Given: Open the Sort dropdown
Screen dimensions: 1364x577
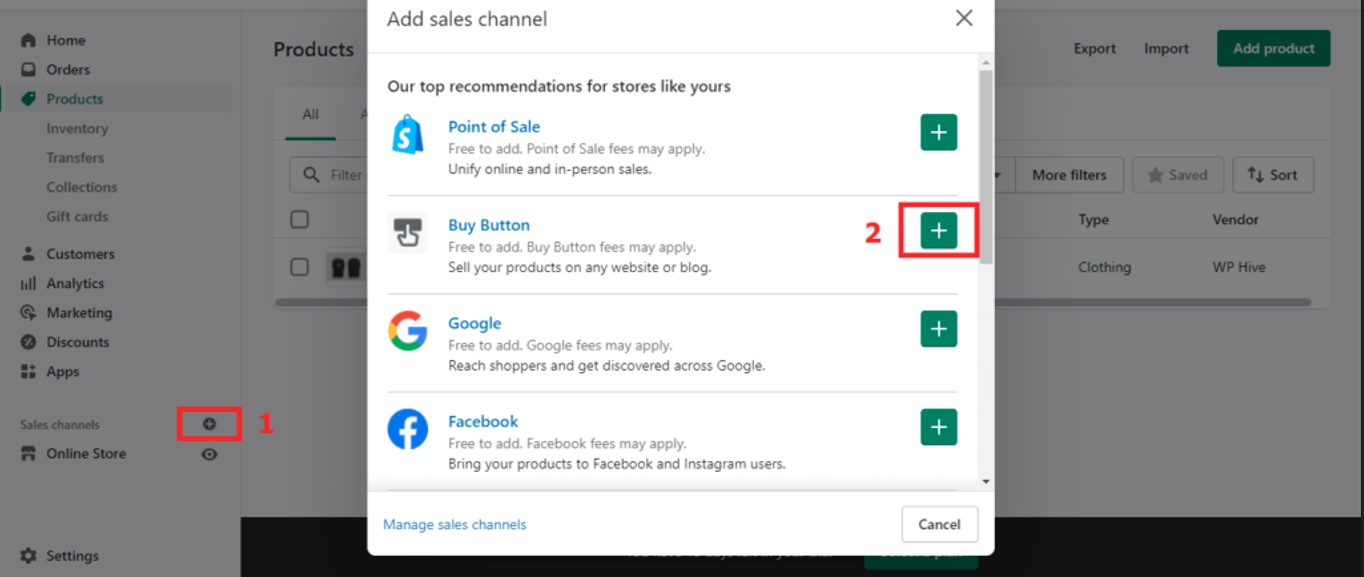Looking at the screenshot, I should click(x=1272, y=175).
